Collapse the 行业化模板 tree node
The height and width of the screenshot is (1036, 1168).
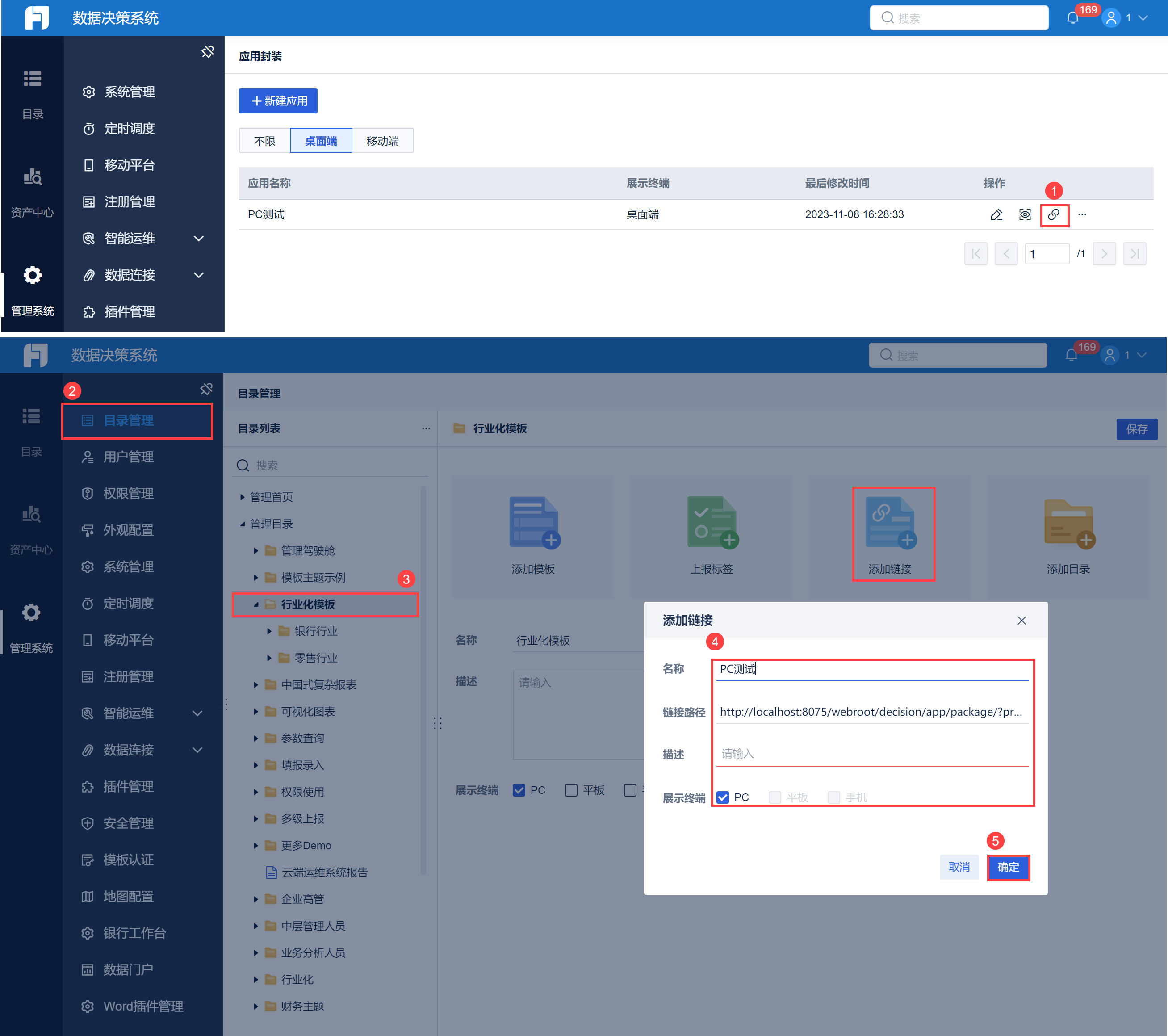pyautogui.click(x=256, y=604)
